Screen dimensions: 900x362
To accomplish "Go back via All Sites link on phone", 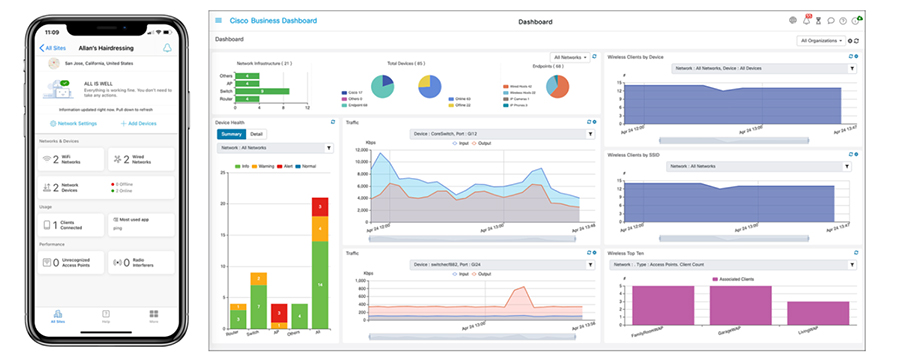I will coord(53,48).
